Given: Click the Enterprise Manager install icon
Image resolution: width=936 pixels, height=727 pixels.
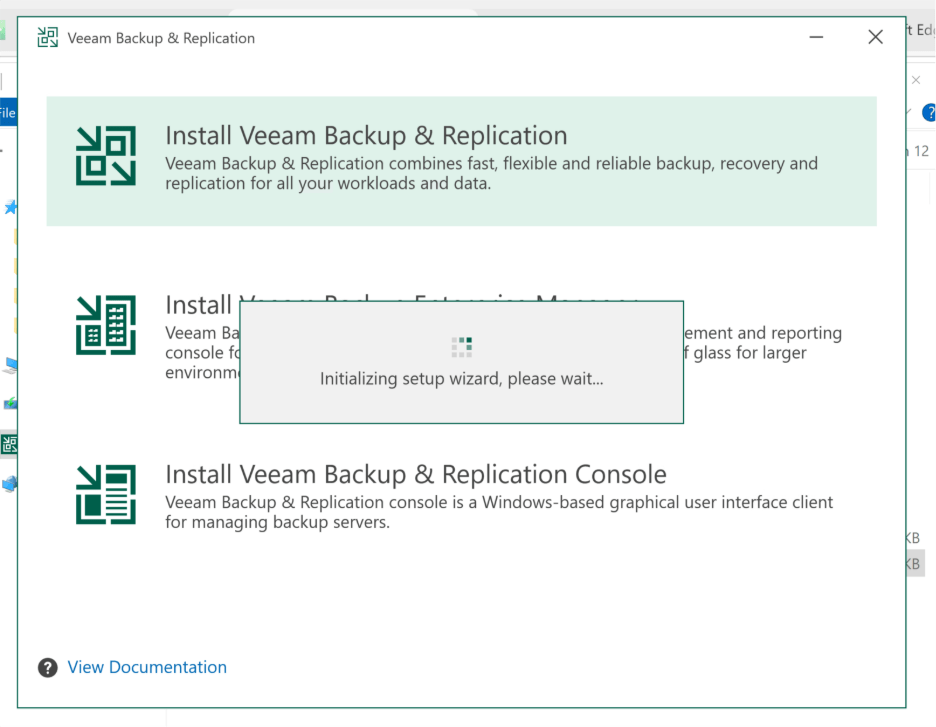Looking at the screenshot, I should (x=106, y=325).
